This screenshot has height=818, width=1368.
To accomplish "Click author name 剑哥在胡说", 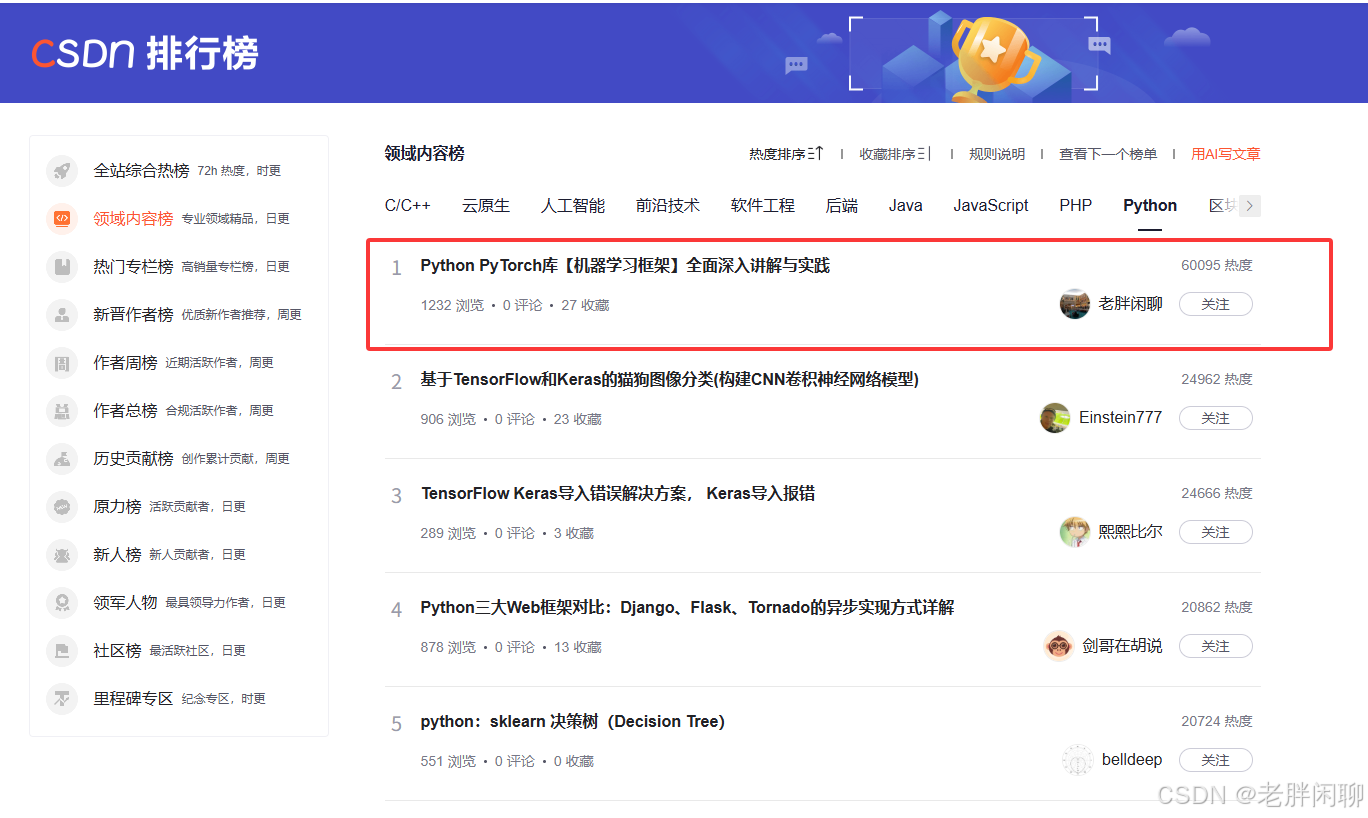I will [1122, 646].
